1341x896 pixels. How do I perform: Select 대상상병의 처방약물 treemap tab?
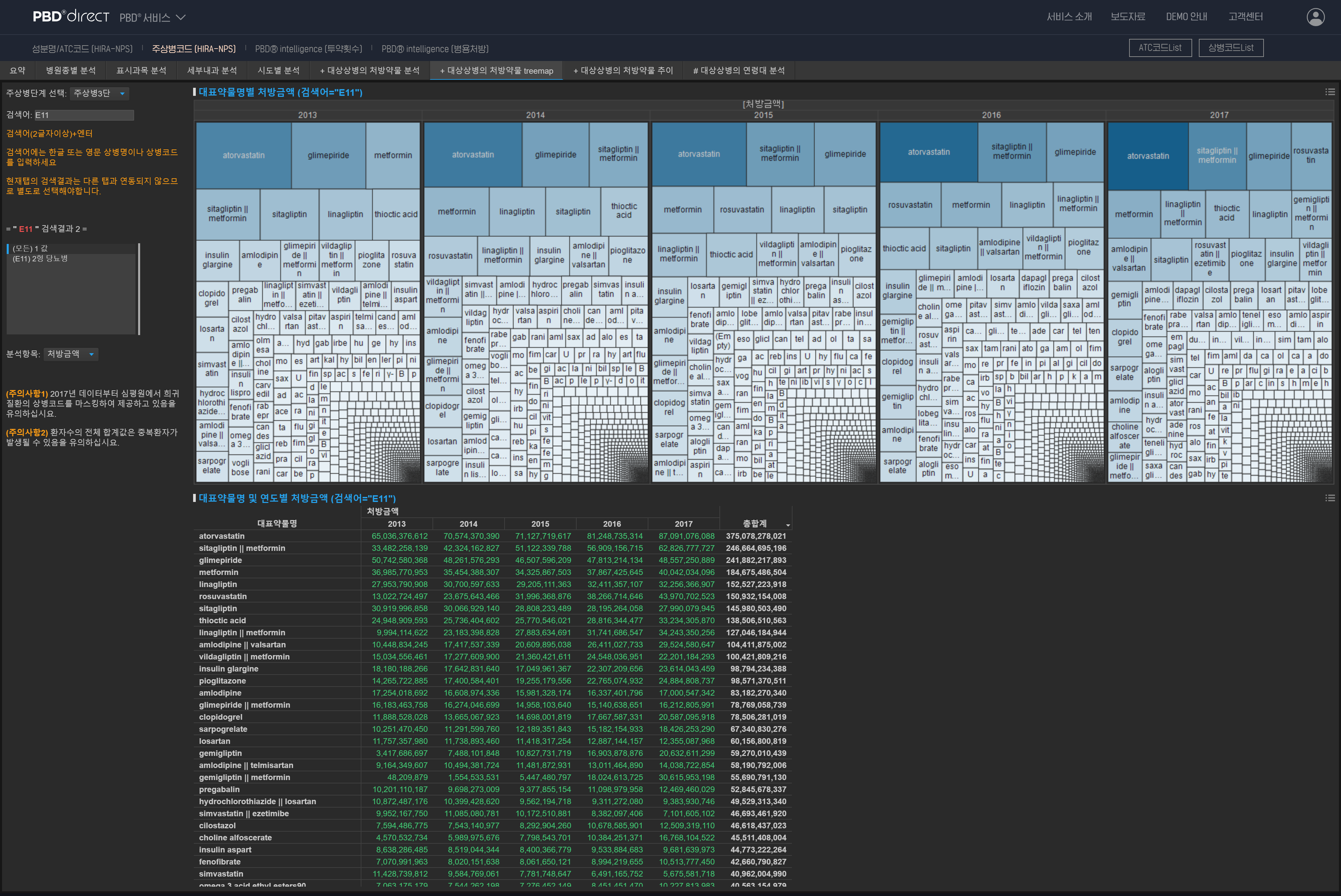pyautogui.click(x=496, y=70)
